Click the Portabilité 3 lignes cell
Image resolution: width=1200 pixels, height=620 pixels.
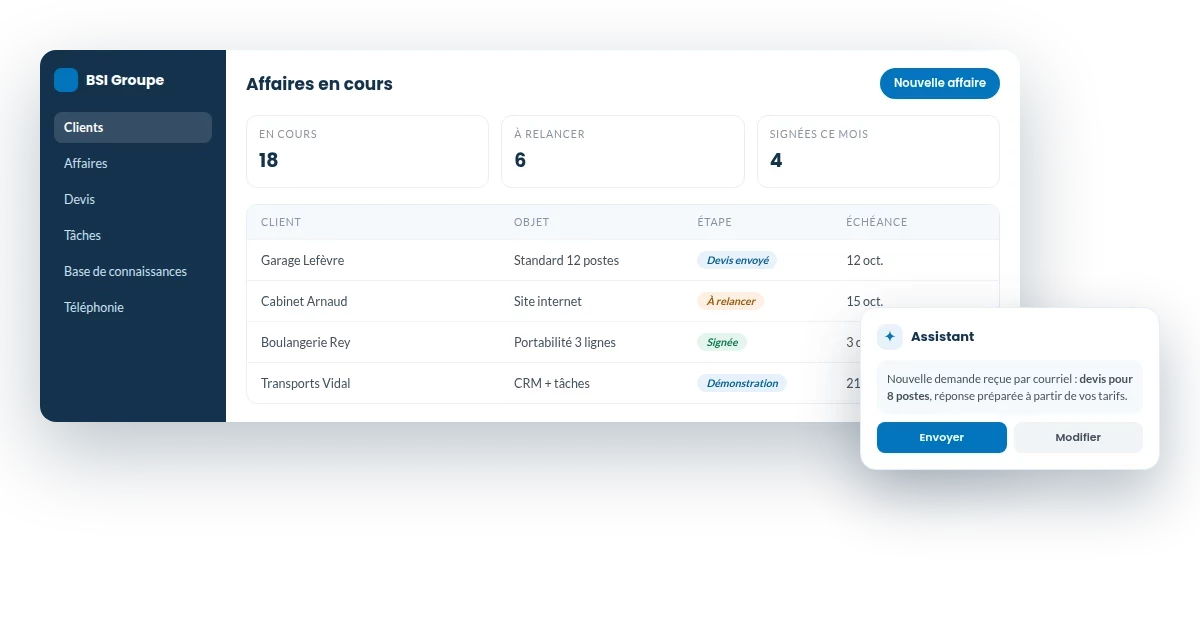click(565, 342)
